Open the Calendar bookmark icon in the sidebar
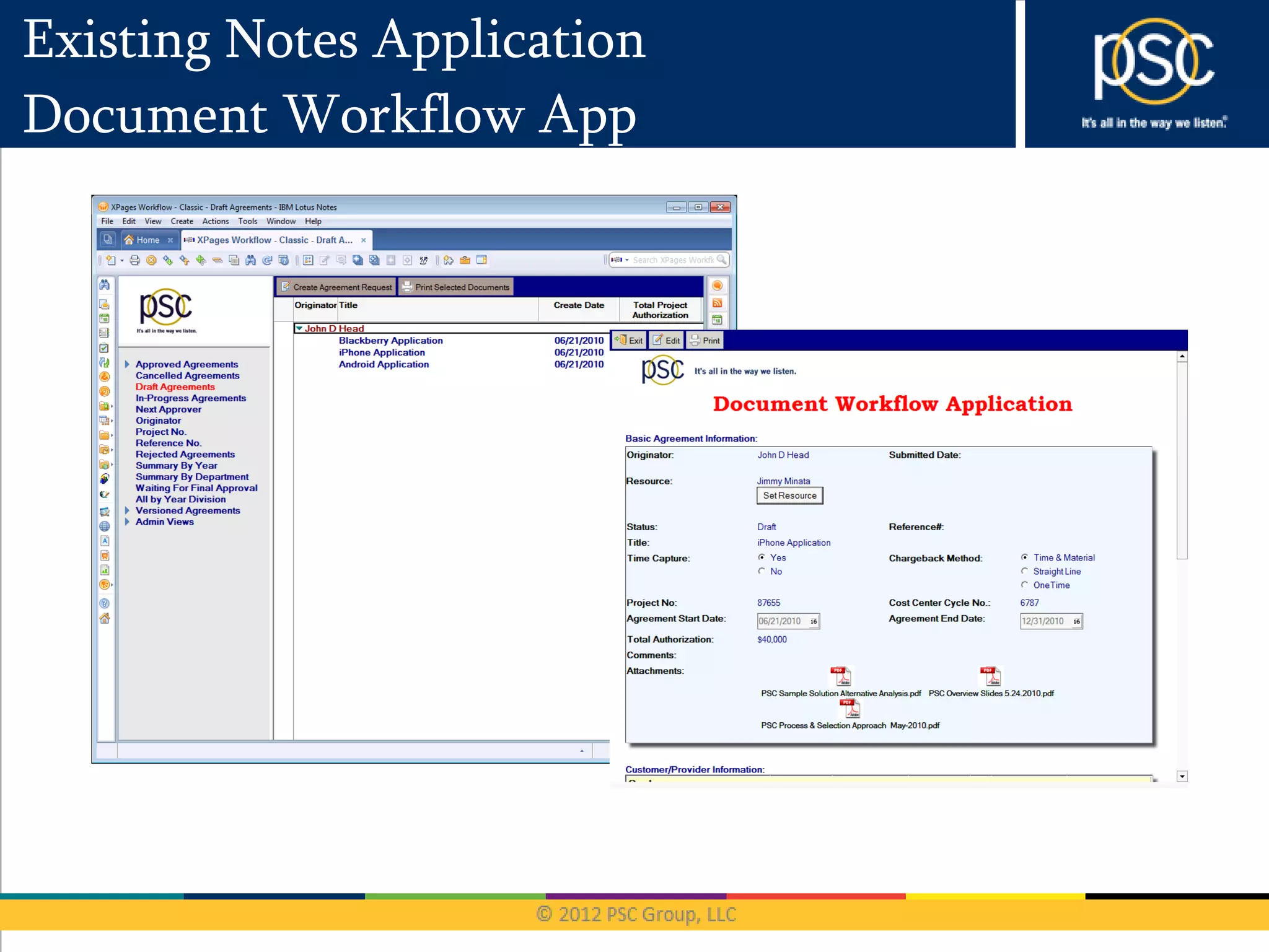1269x952 pixels. click(105, 318)
